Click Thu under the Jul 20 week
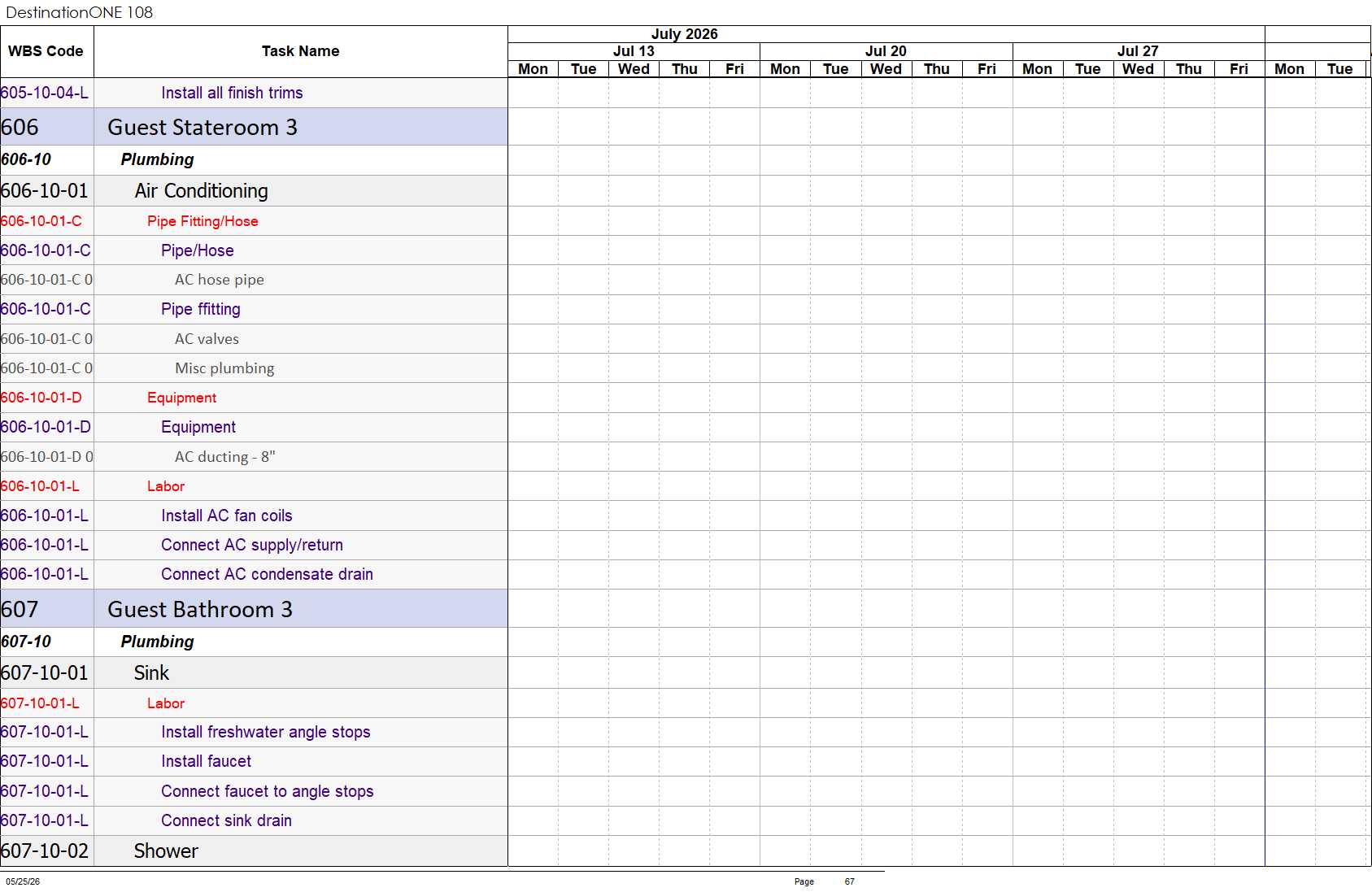Image resolution: width=1372 pixels, height=892 pixels. click(936, 69)
